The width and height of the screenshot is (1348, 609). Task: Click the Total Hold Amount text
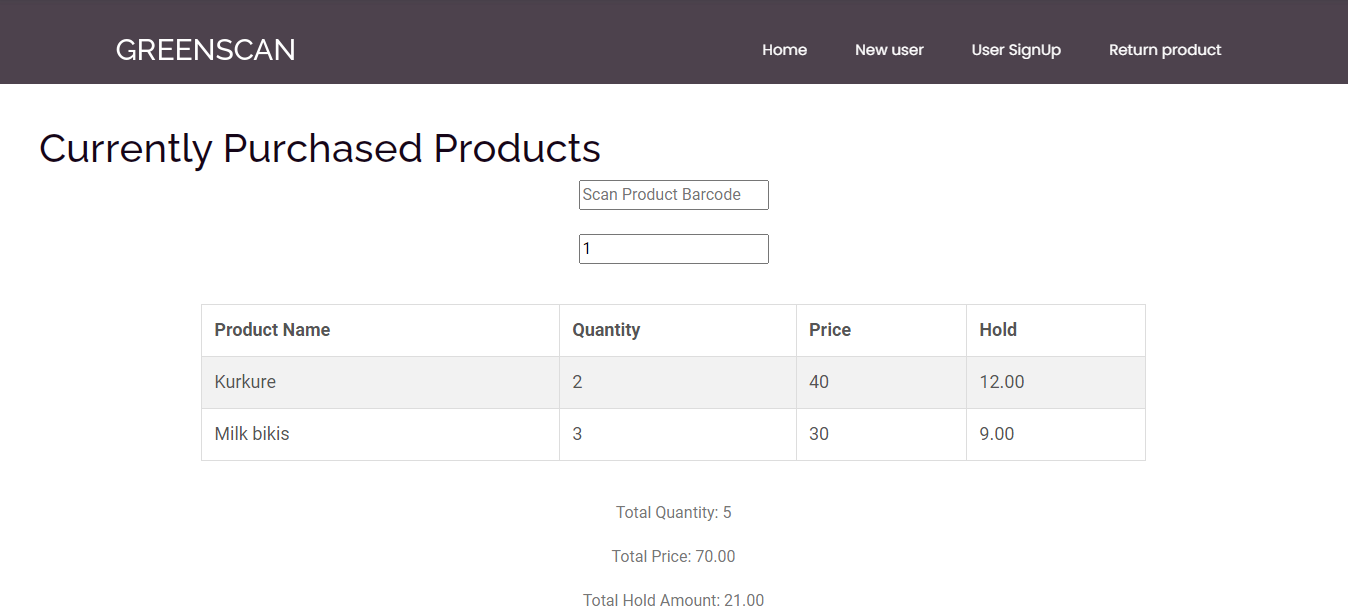[x=673, y=600]
